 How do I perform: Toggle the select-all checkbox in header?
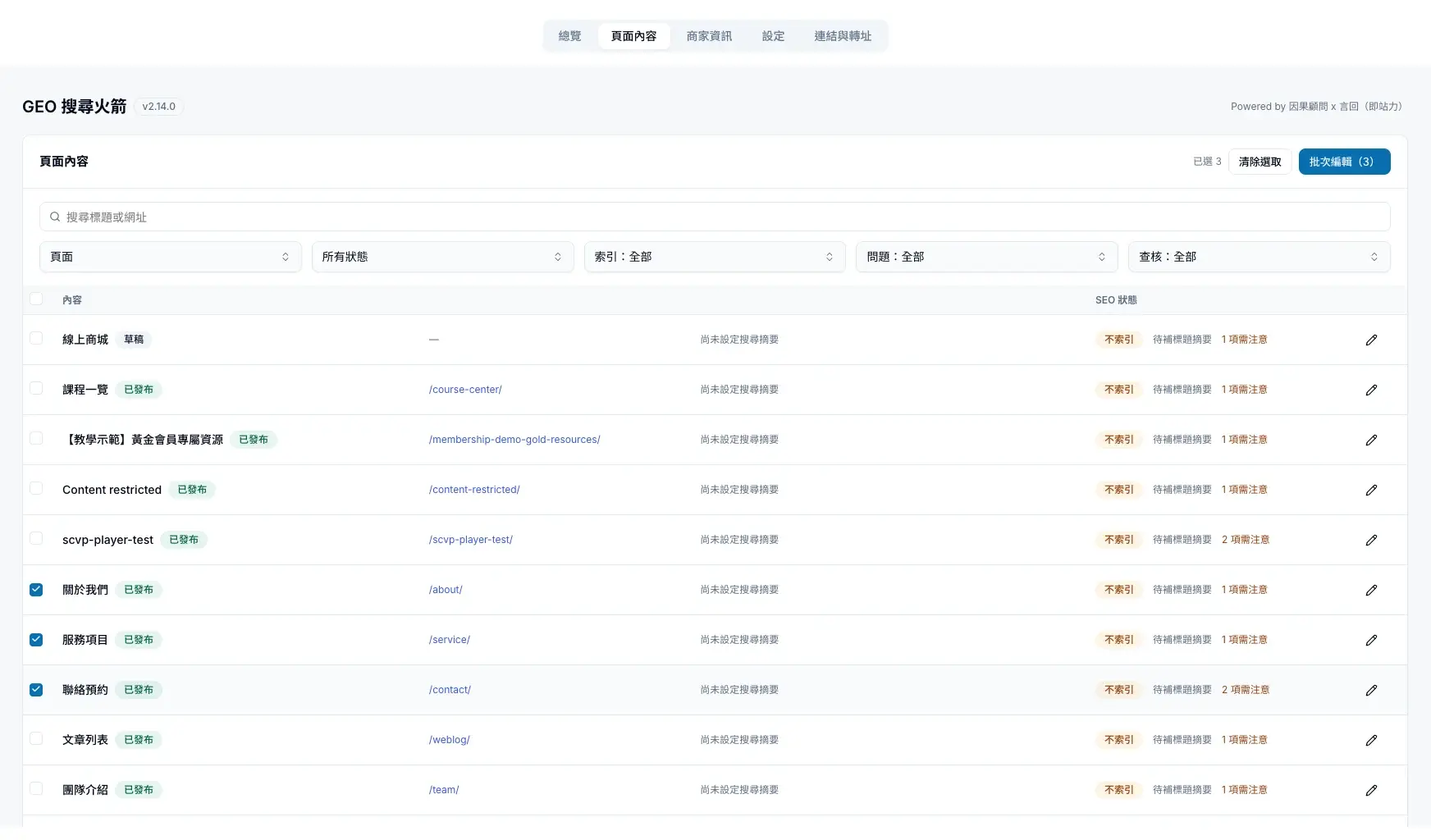pos(36,299)
